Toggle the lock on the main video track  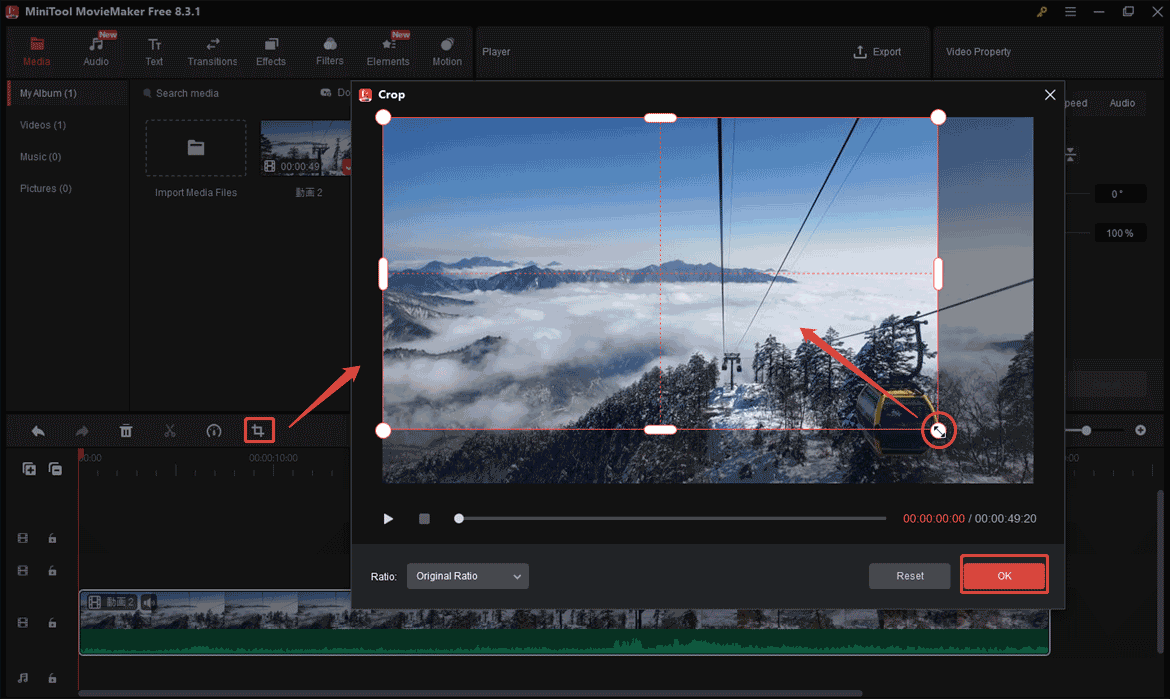pyautogui.click(x=52, y=623)
